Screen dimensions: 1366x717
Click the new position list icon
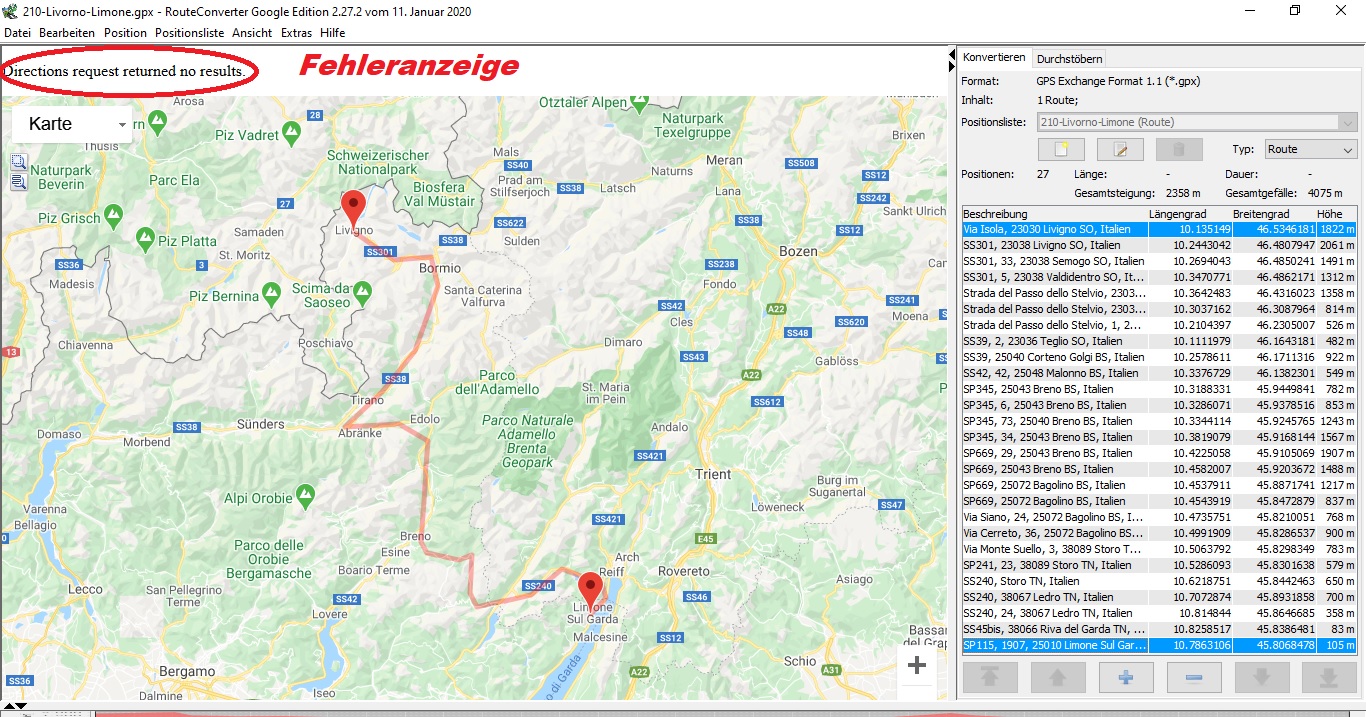point(1061,150)
